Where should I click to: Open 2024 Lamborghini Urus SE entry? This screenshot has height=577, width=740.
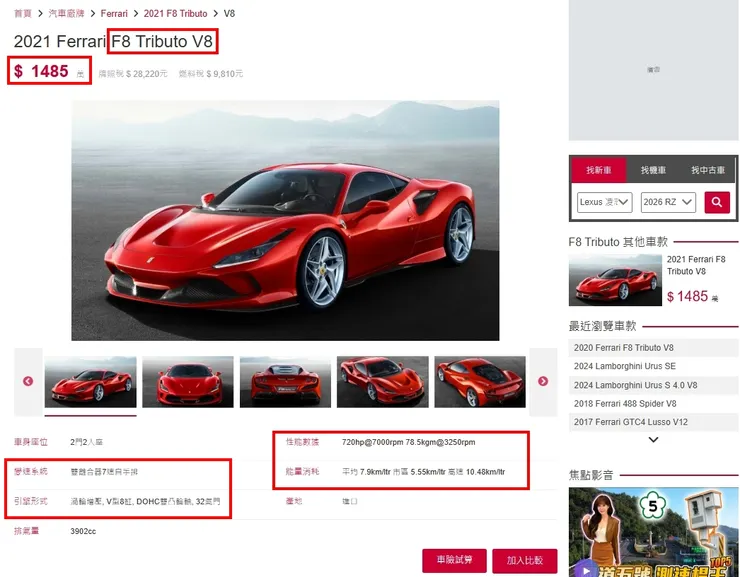click(x=653, y=366)
